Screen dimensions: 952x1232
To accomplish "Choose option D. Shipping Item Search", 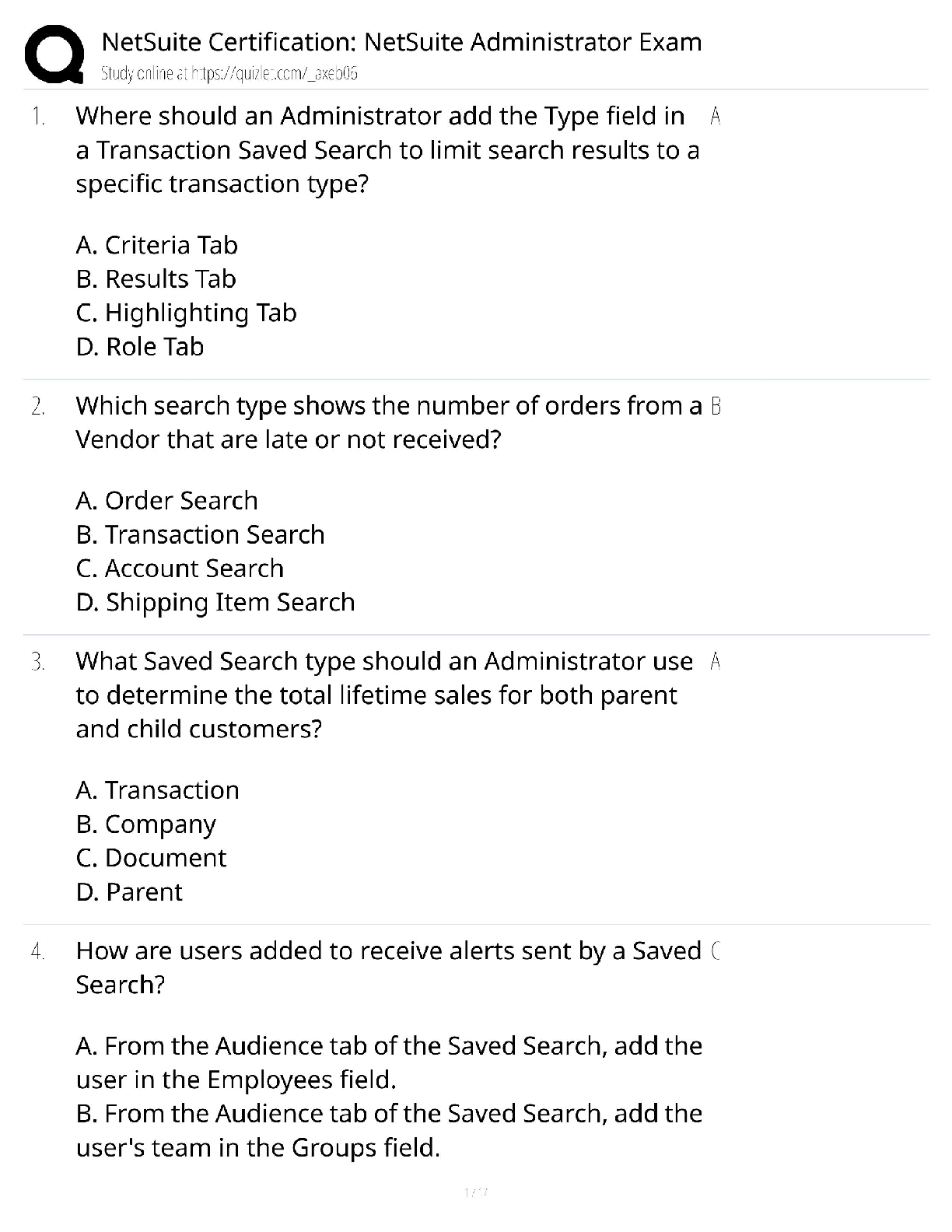I will pyautogui.click(x=215, y=602).
